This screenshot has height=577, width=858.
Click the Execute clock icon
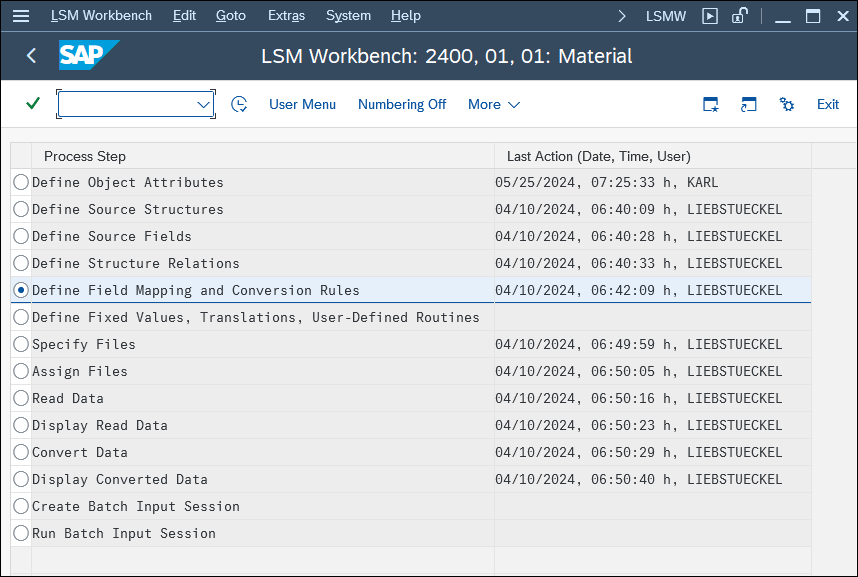[x=239, y=104]
